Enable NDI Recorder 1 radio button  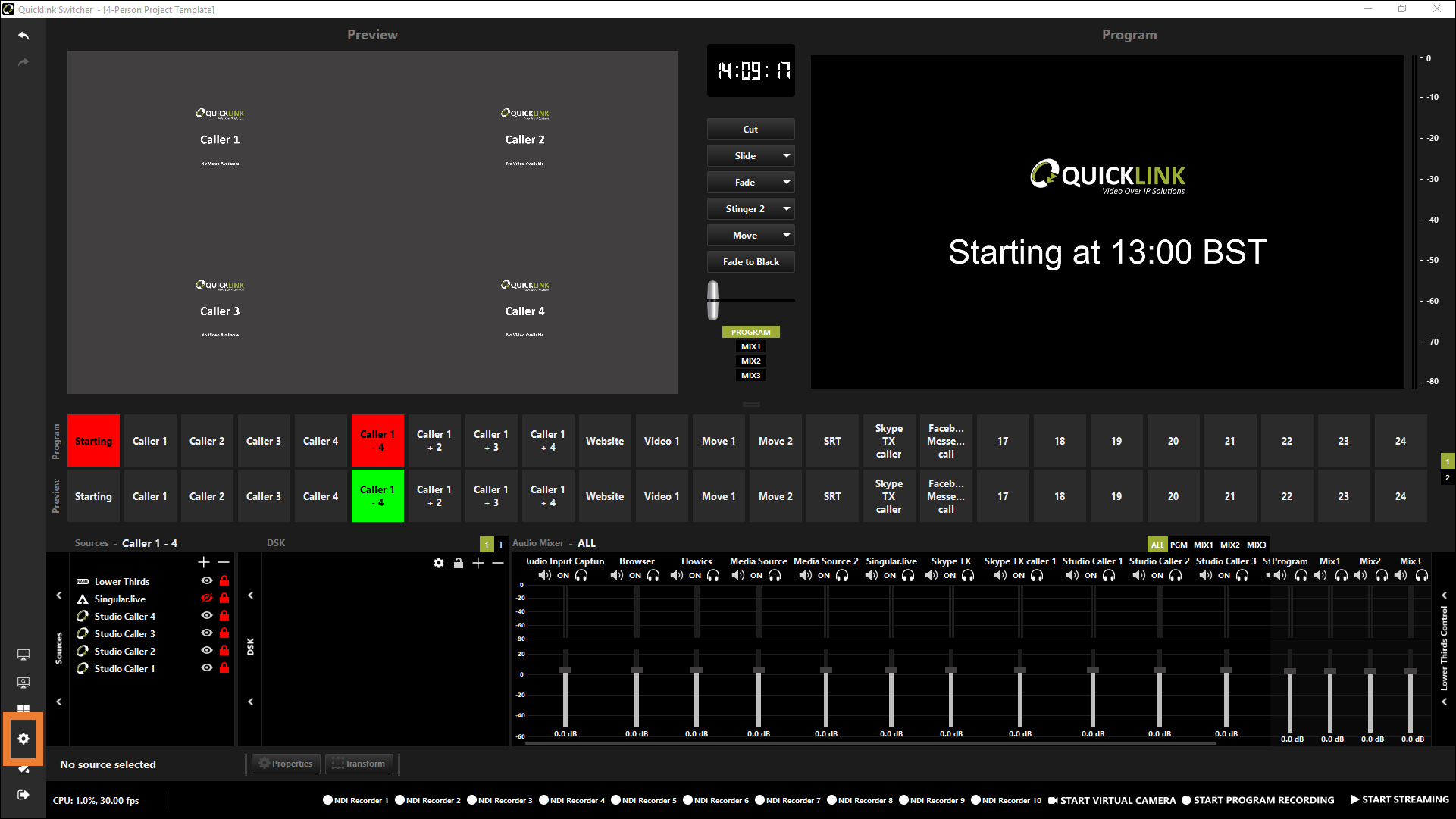coord(328,800)
